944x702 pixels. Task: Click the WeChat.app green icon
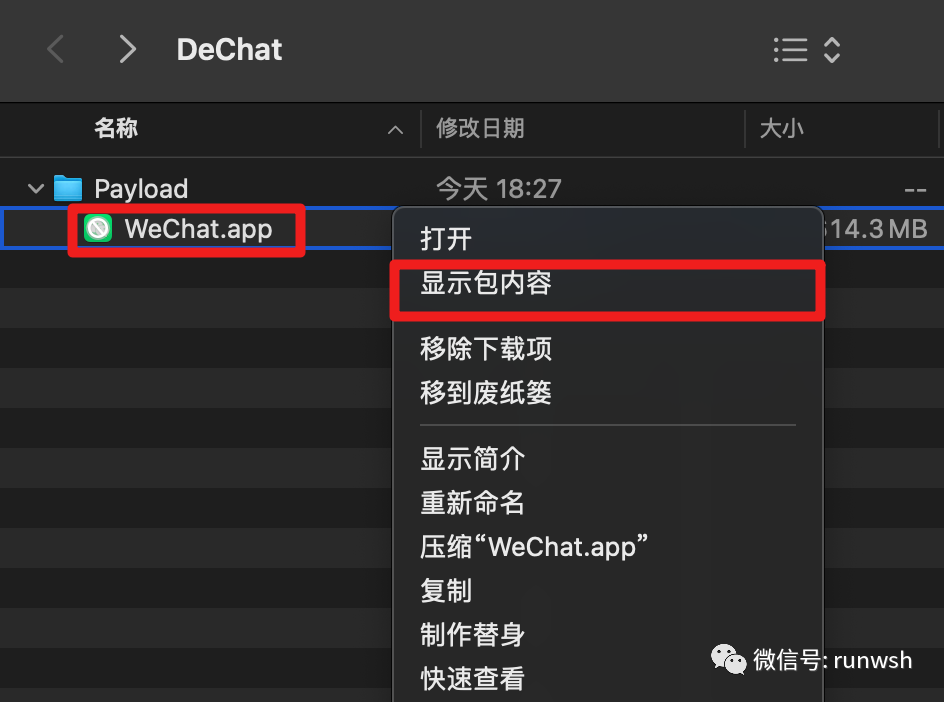coord(98,229)
